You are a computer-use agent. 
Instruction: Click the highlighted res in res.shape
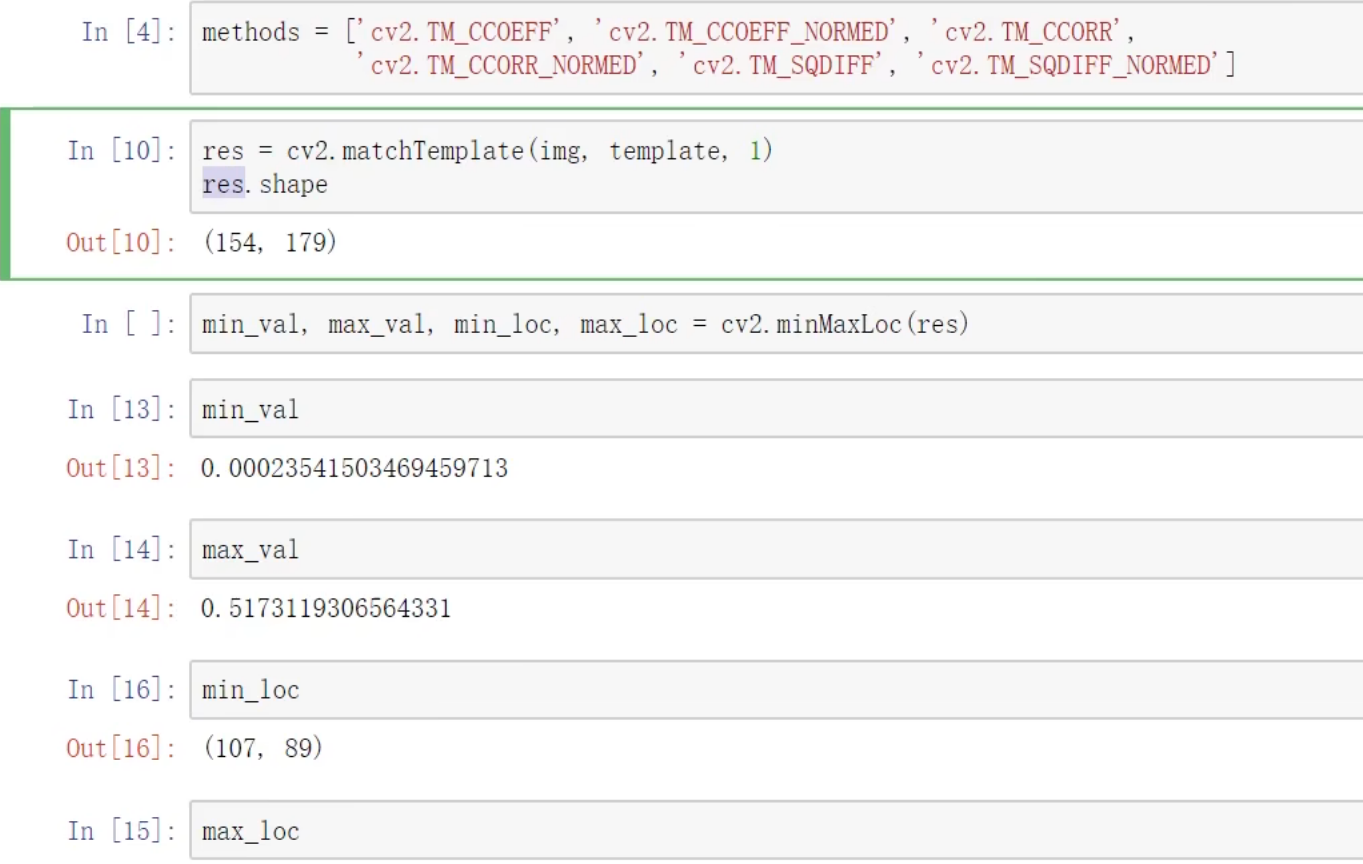(222, 185)
